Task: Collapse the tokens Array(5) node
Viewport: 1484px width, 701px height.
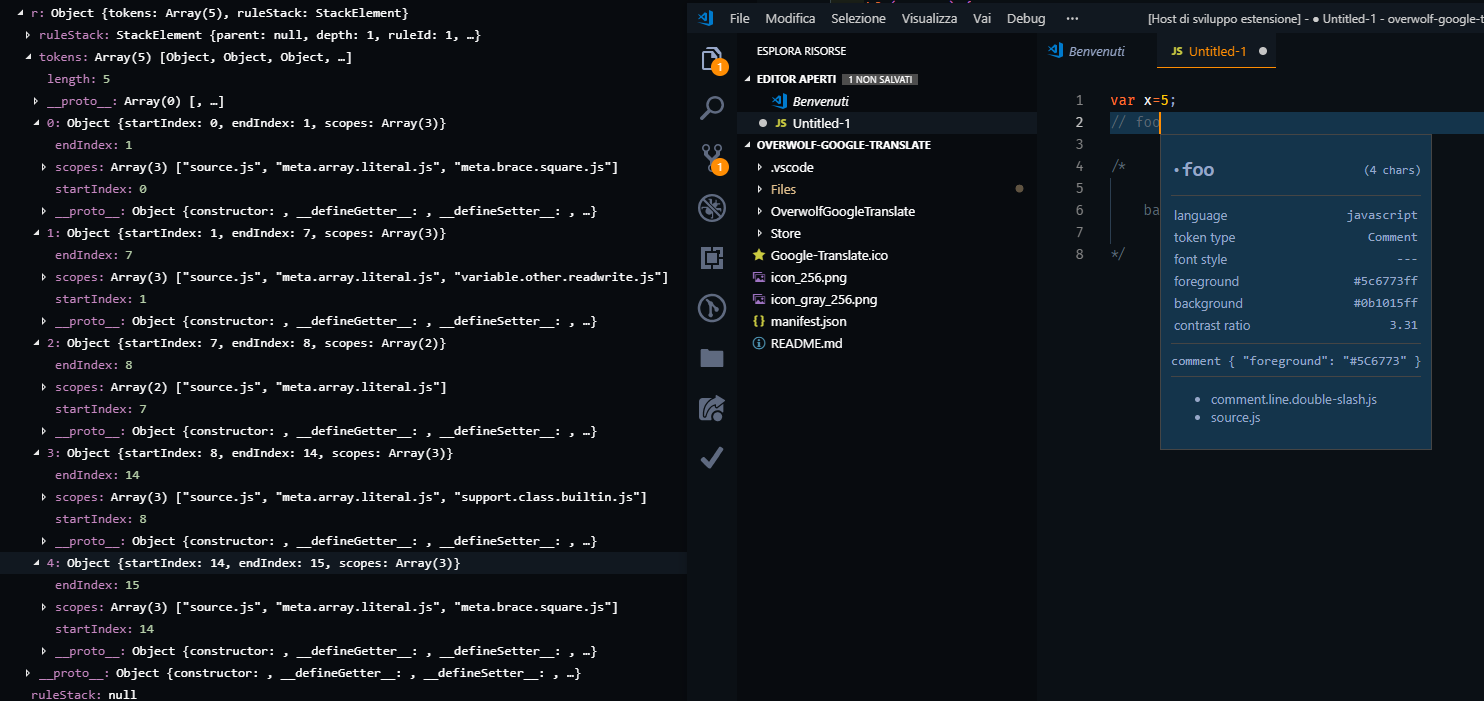Action: (28, 57)
